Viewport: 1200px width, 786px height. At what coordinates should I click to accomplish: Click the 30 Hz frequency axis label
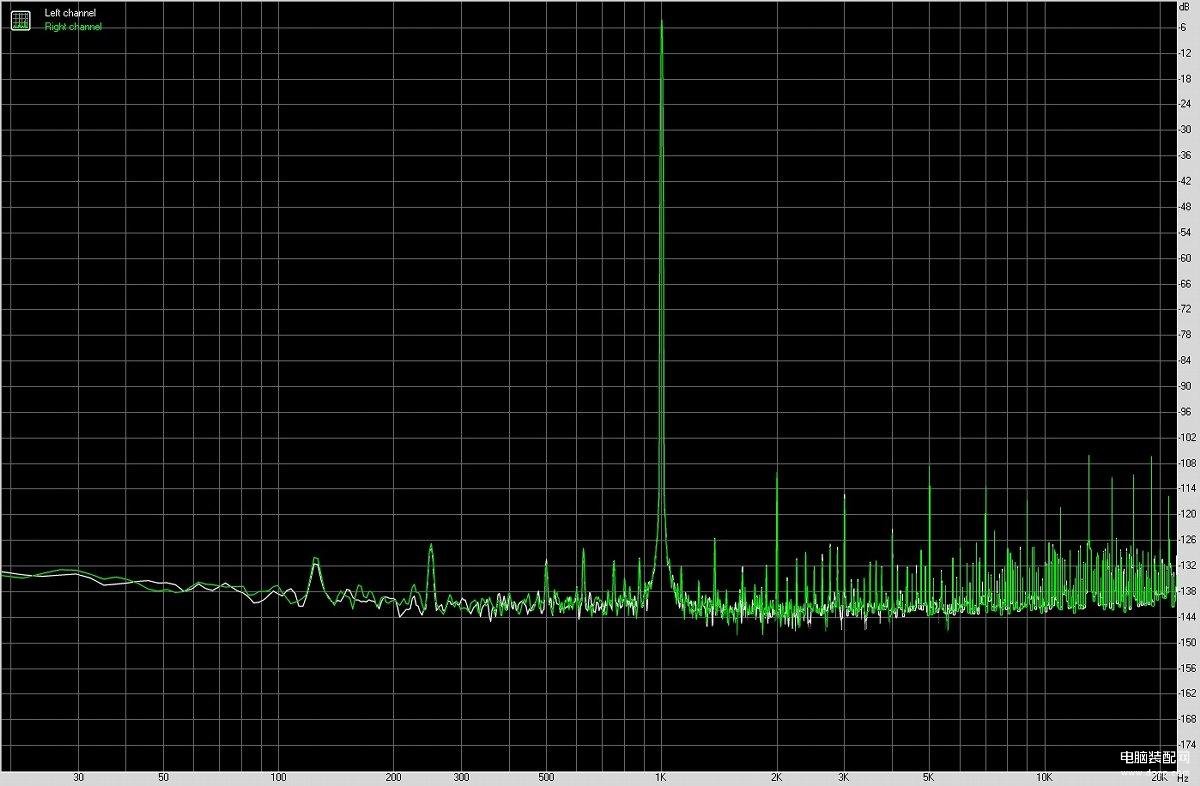point(78,777)
